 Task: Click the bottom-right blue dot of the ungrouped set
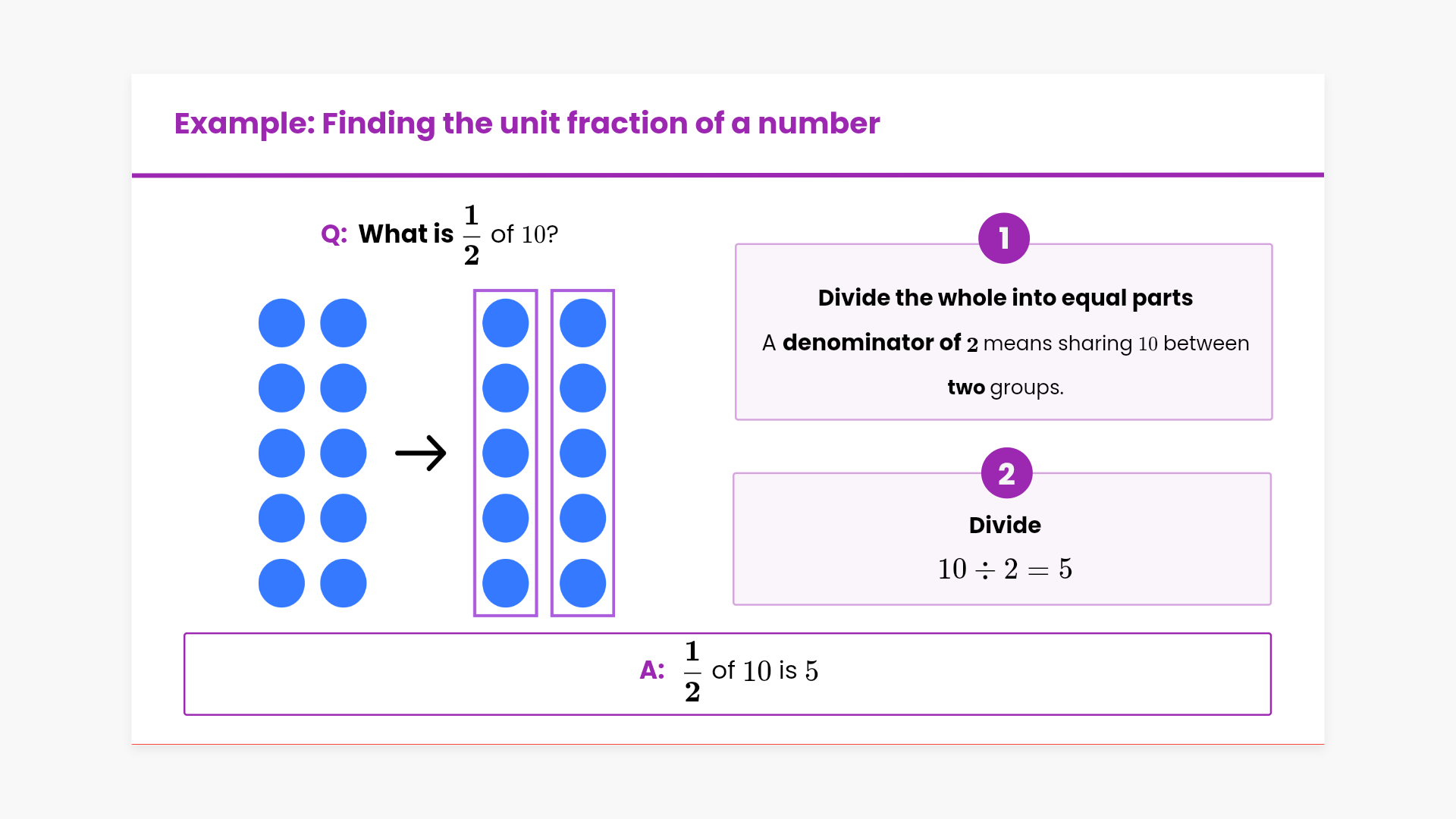pos(344,583)
